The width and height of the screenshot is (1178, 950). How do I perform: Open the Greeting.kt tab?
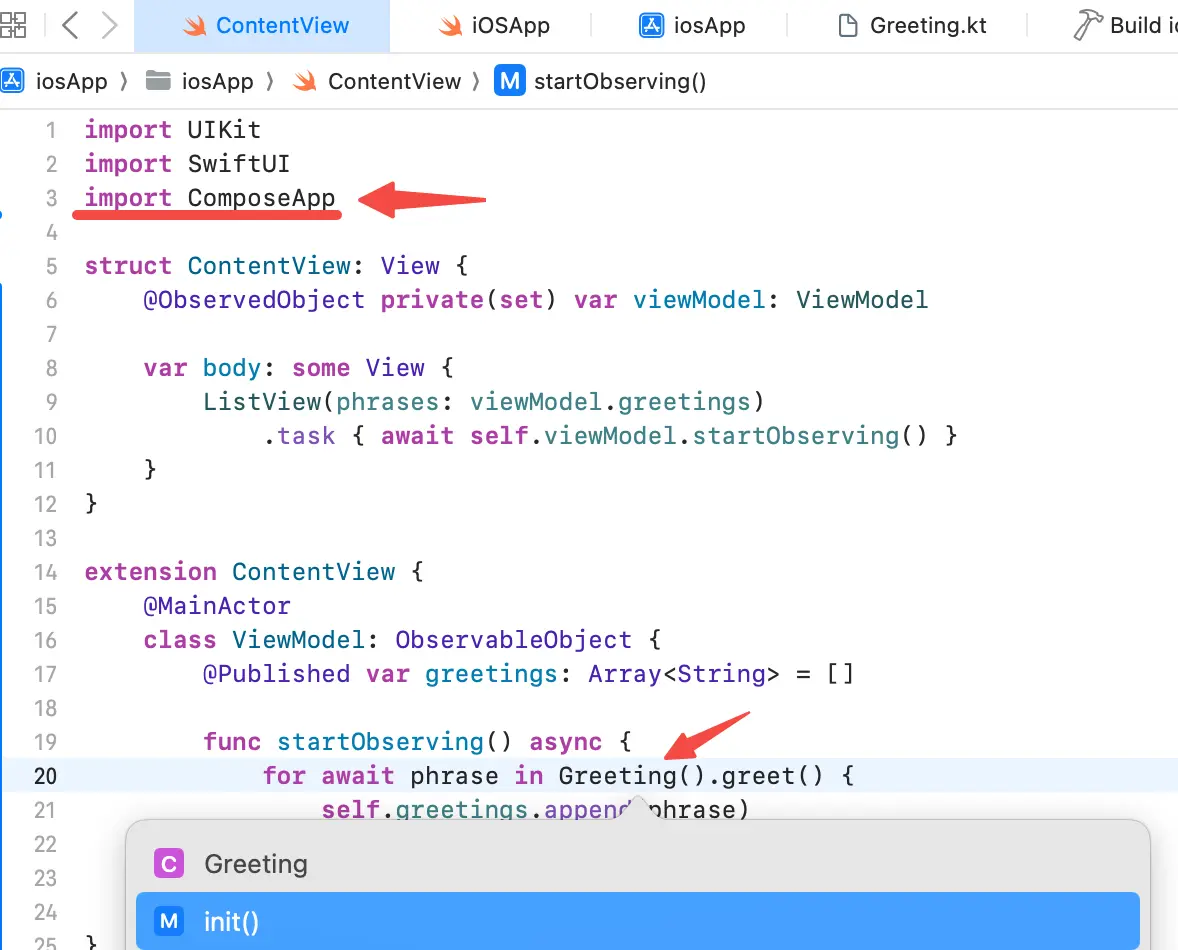click(912, 26)
